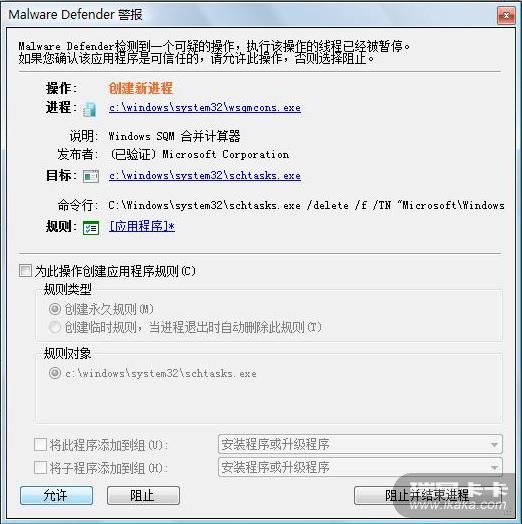Click 阻止并结束进程 button
Viewport: 522px width, 524px height.
coord(428,495)
